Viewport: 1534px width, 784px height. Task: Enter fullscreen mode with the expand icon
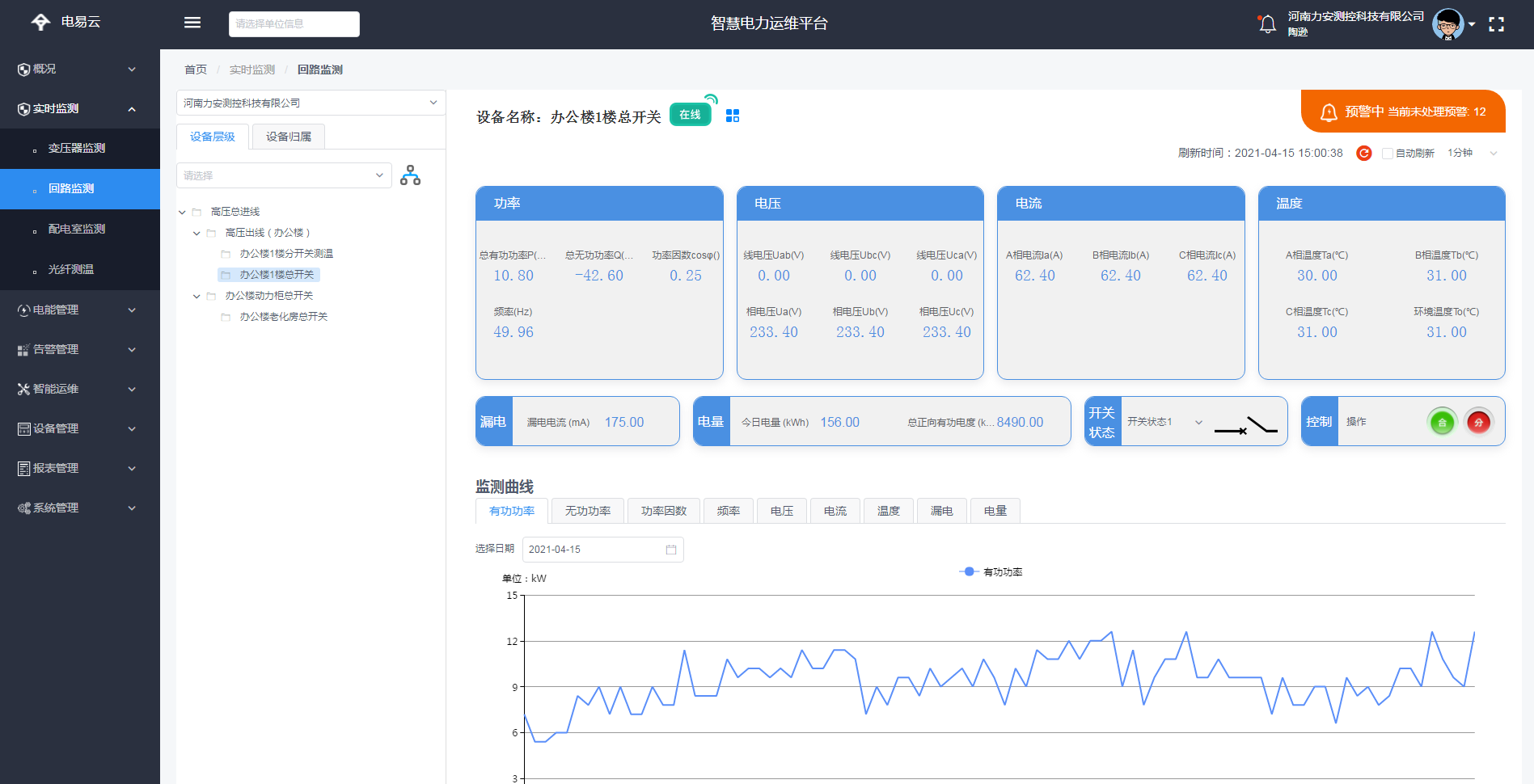[x=1496, y=24]
